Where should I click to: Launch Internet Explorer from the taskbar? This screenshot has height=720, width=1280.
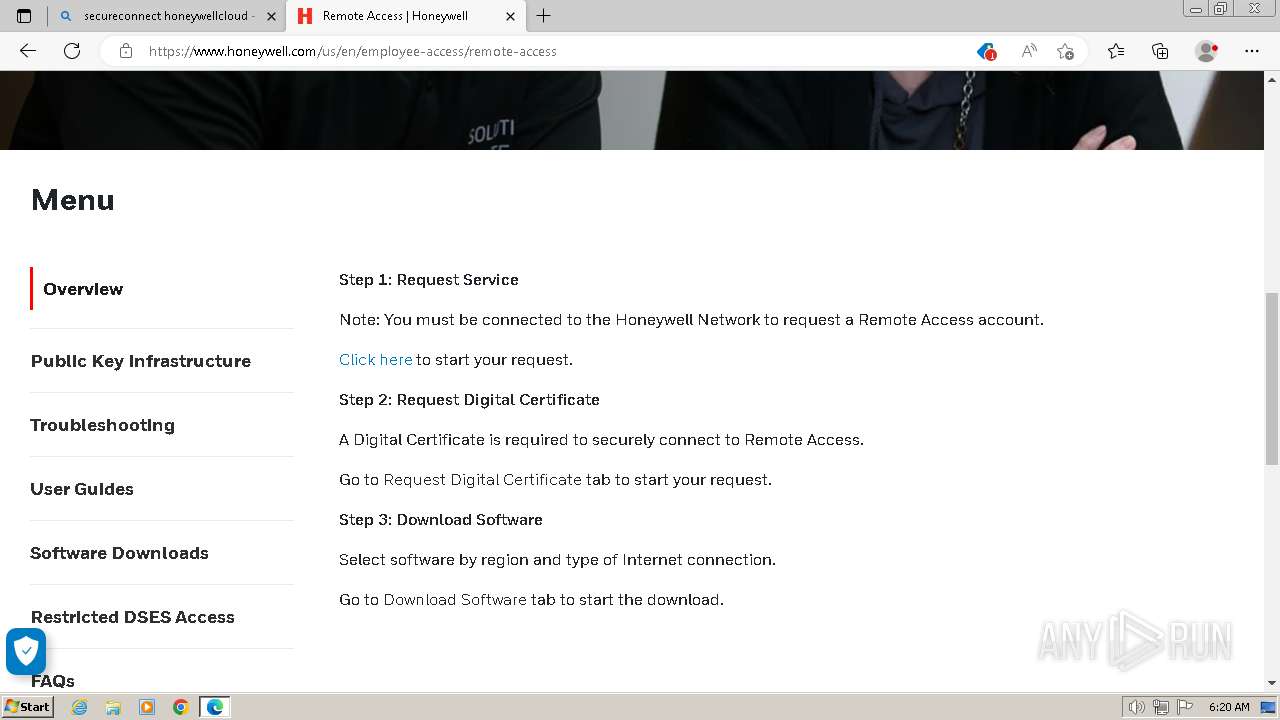[x=80, y=707]
